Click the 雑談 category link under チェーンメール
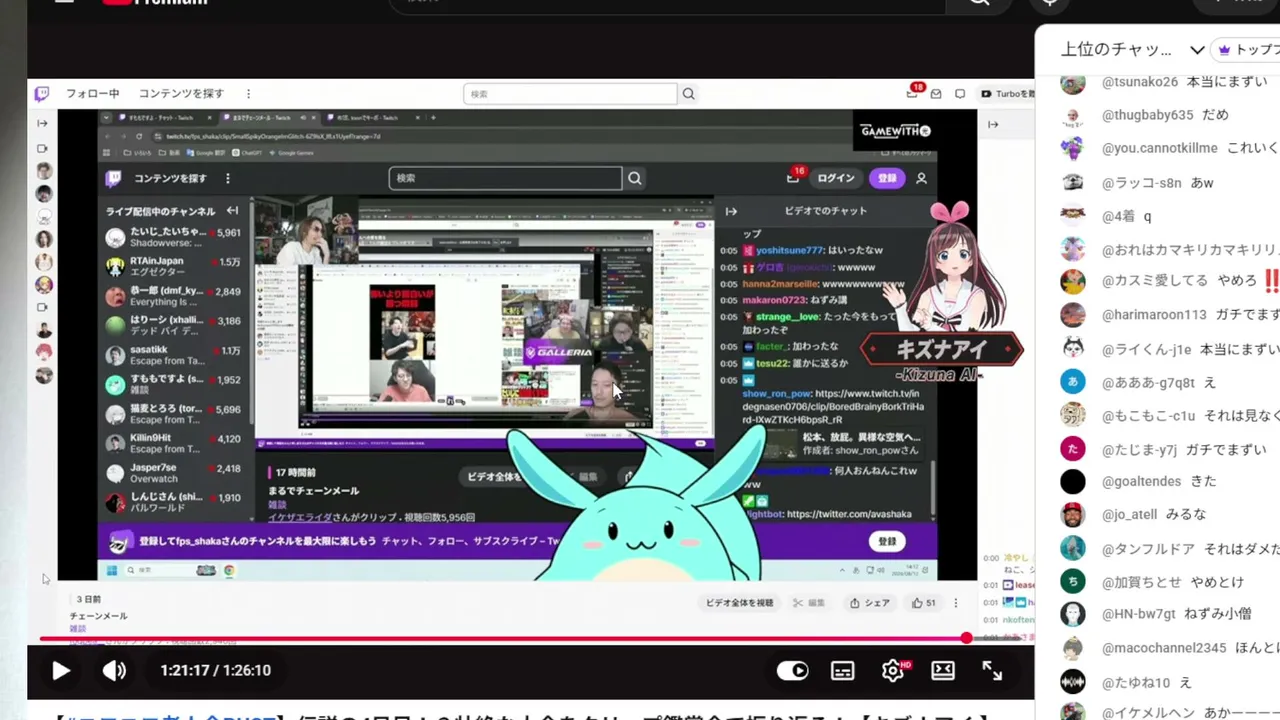Viewport: 1280px width, 720px height. [78, 628]
